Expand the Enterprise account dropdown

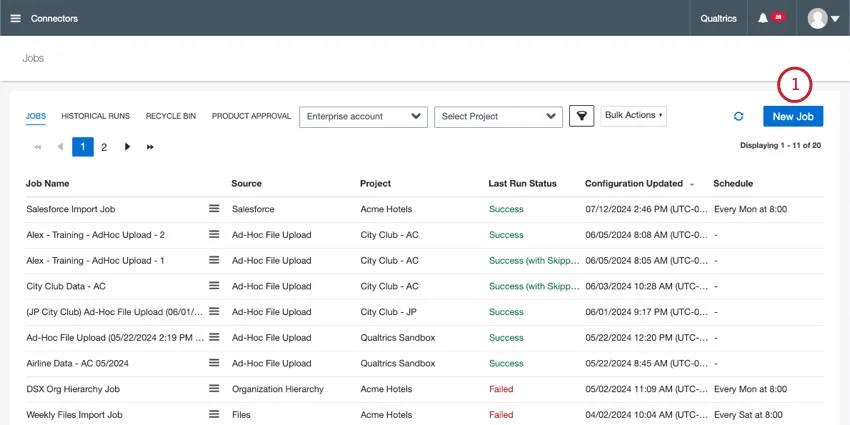click(363, 116)
